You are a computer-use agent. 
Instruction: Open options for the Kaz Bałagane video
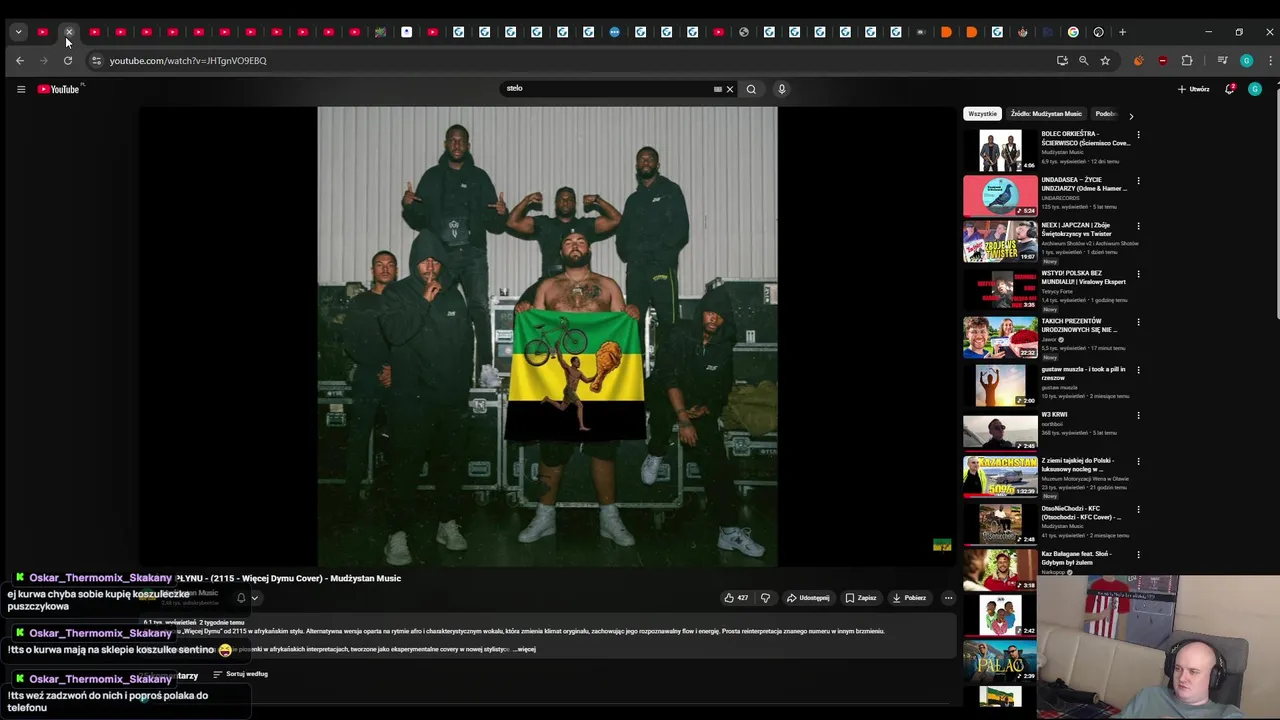coord(1138,555)
